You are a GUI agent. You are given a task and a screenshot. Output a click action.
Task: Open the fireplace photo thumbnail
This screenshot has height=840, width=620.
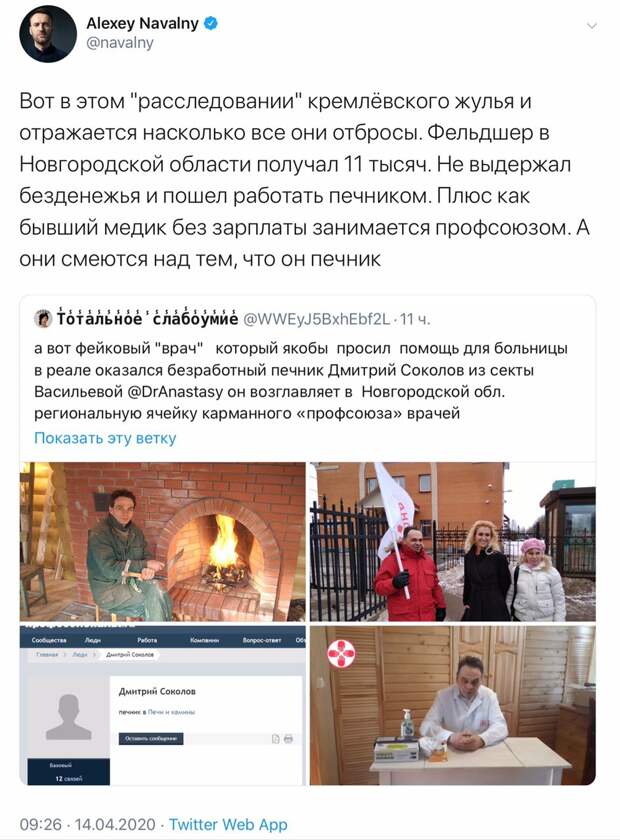pyautogui.click(x=162, y=542)
